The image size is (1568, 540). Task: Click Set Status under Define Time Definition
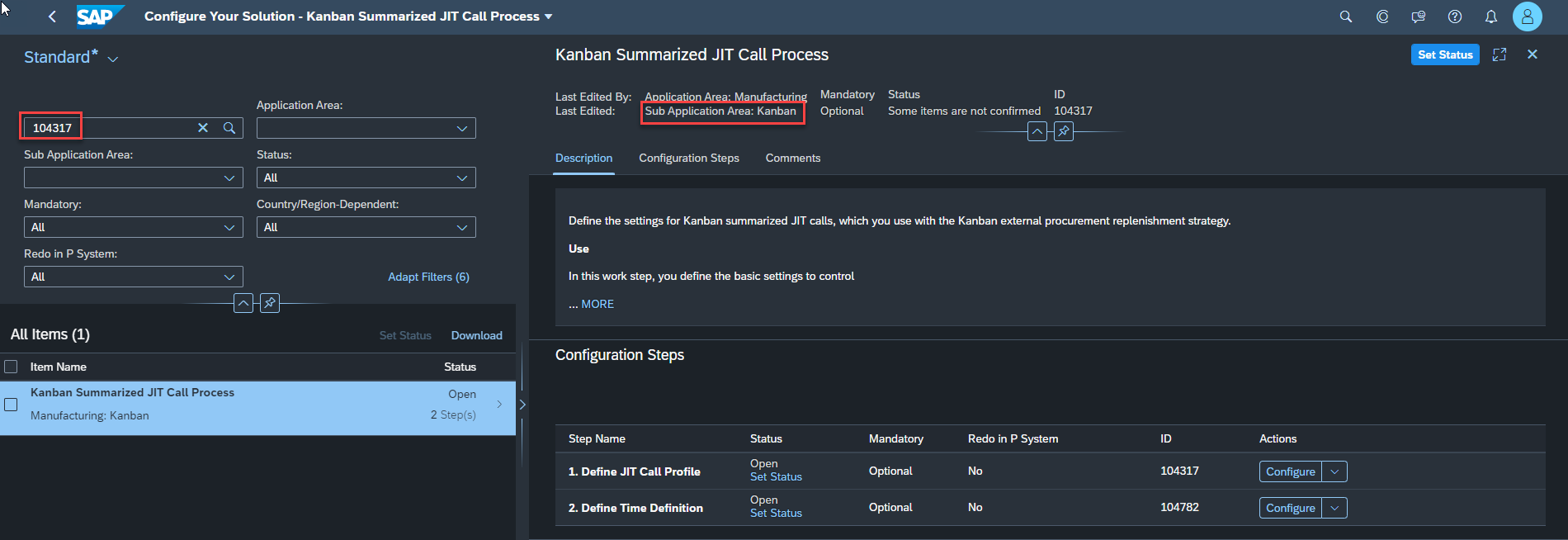pyautogui.click(x=776, y=514)
